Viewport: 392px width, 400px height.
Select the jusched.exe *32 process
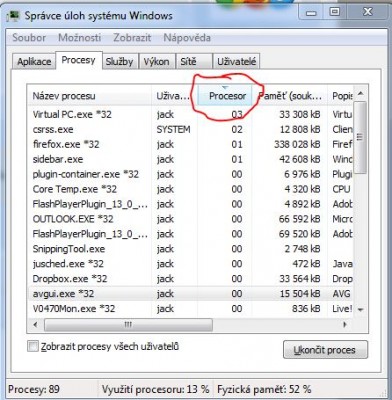190,264
